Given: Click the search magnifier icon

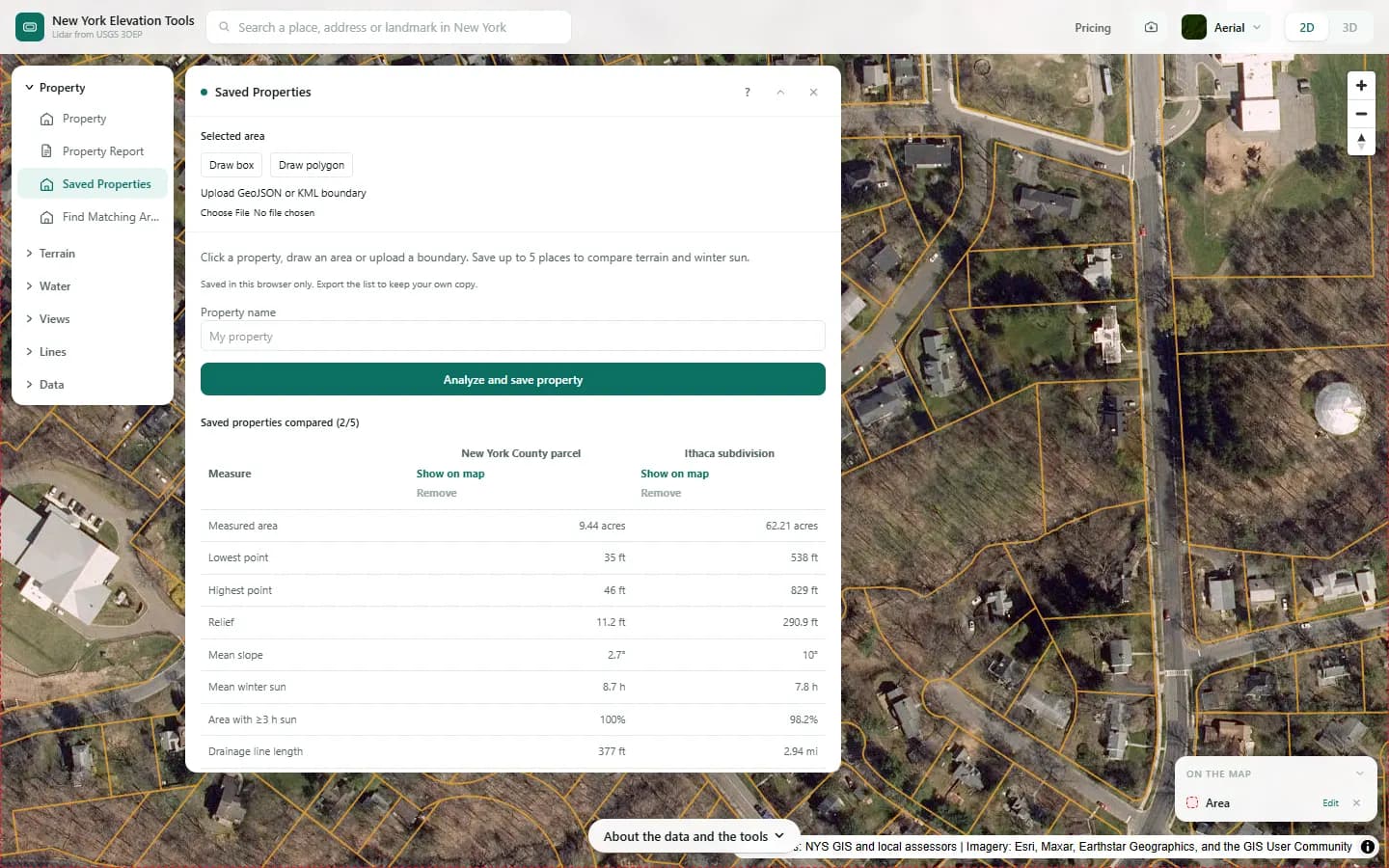Looking at the screenshot, I should pos(225,27).
